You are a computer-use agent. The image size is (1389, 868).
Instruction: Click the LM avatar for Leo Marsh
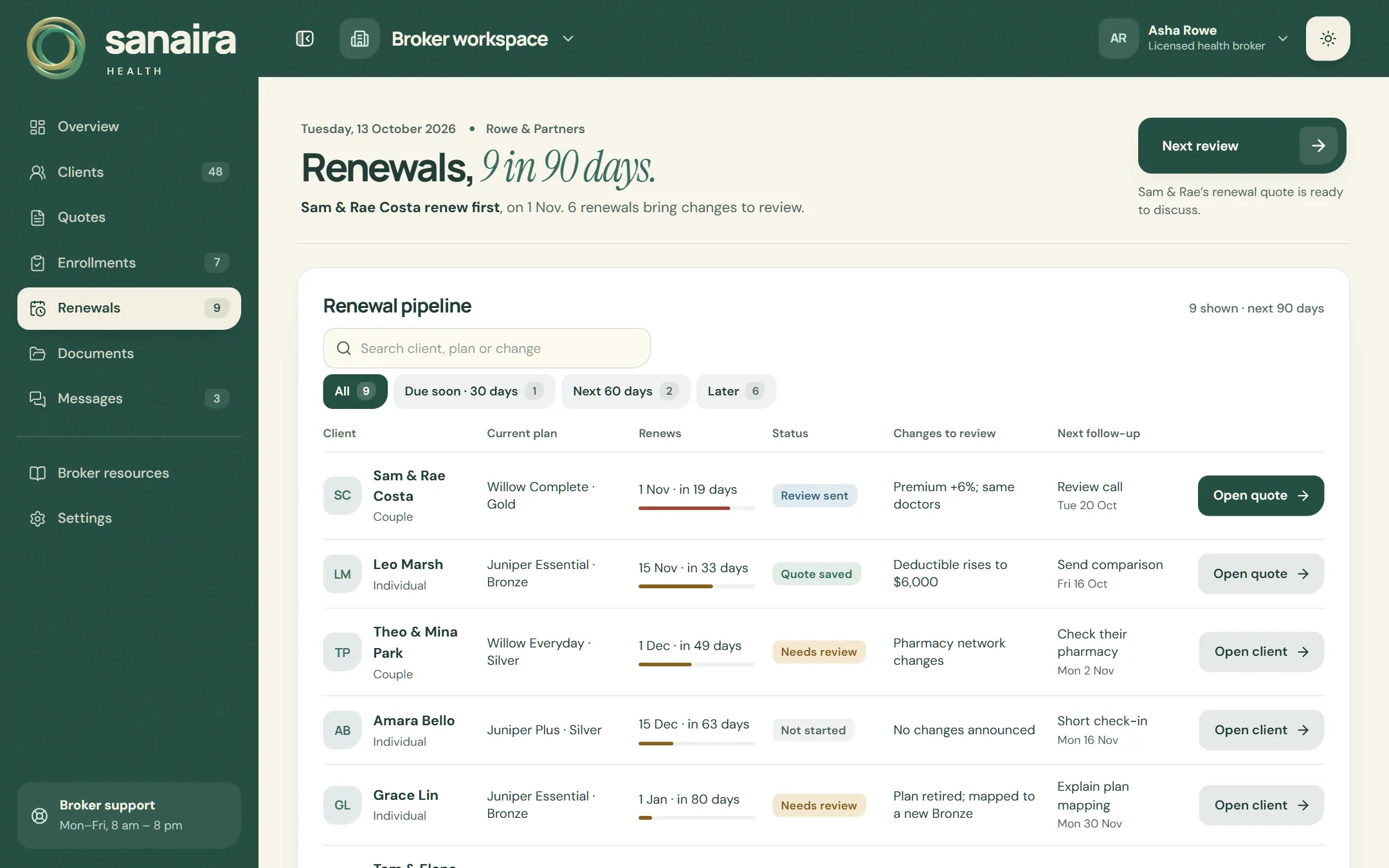[x=342, y=574]
